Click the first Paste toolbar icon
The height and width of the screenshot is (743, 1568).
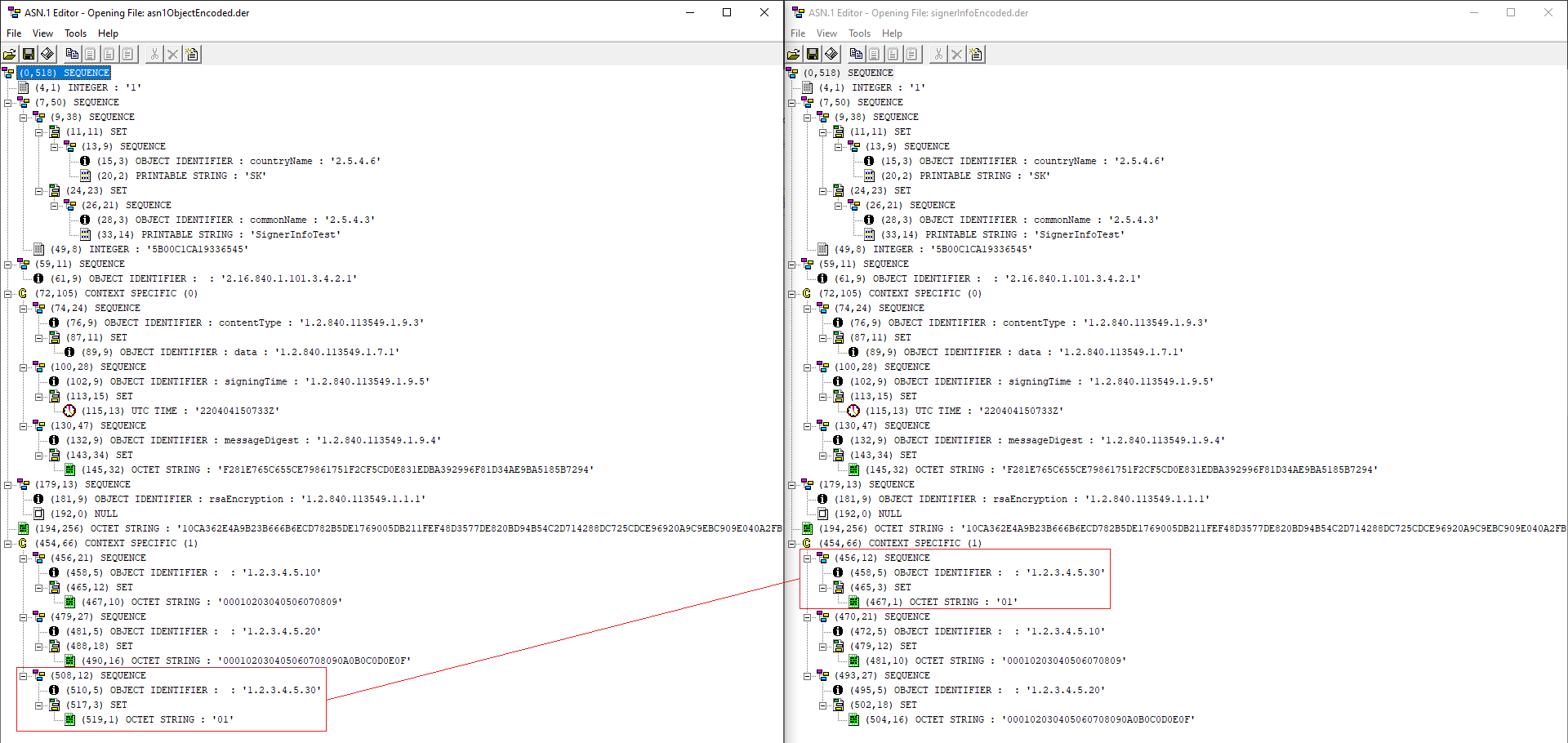[91, 54]
